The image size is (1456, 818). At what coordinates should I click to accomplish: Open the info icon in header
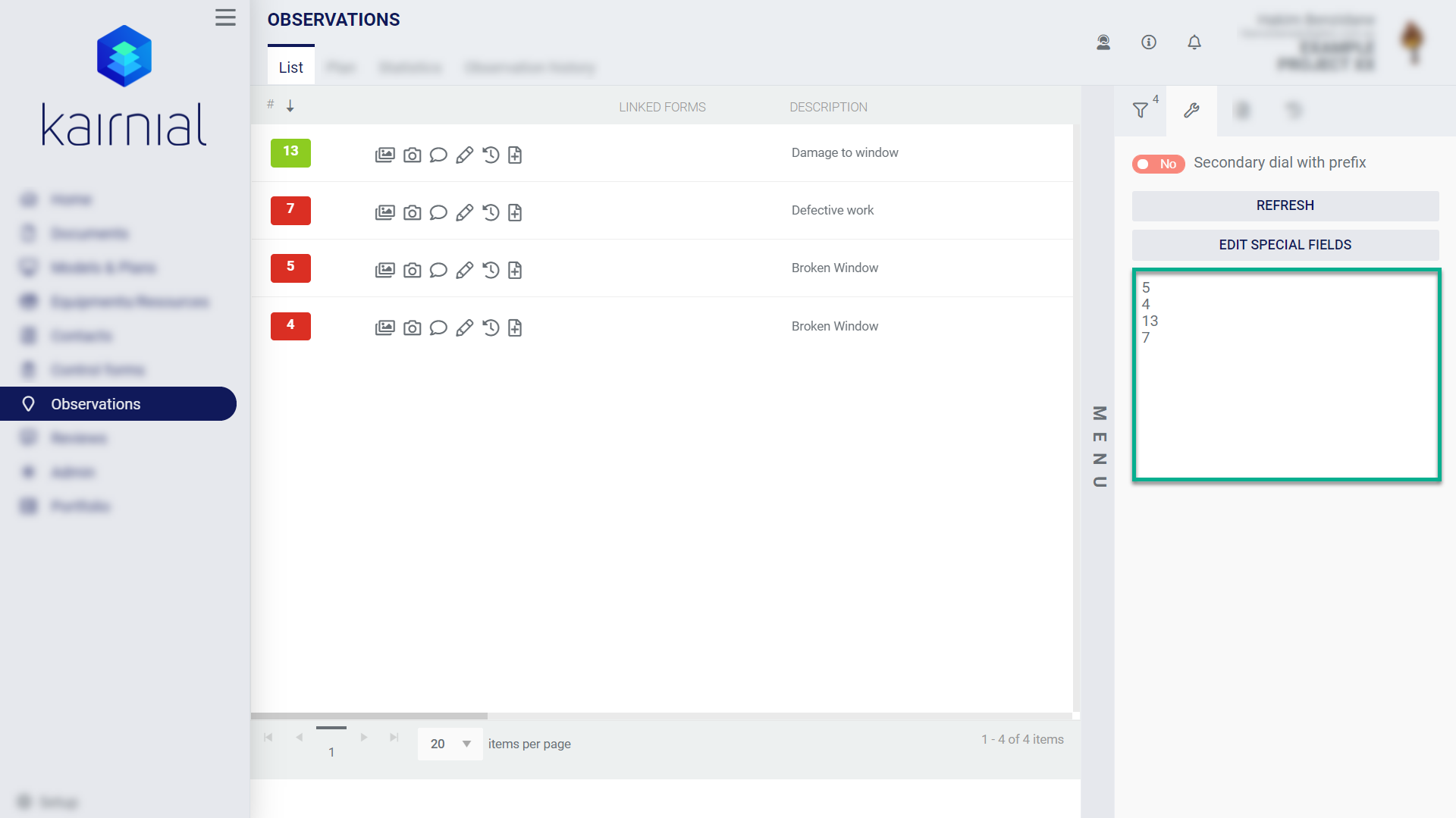[x=1149, y=42]
